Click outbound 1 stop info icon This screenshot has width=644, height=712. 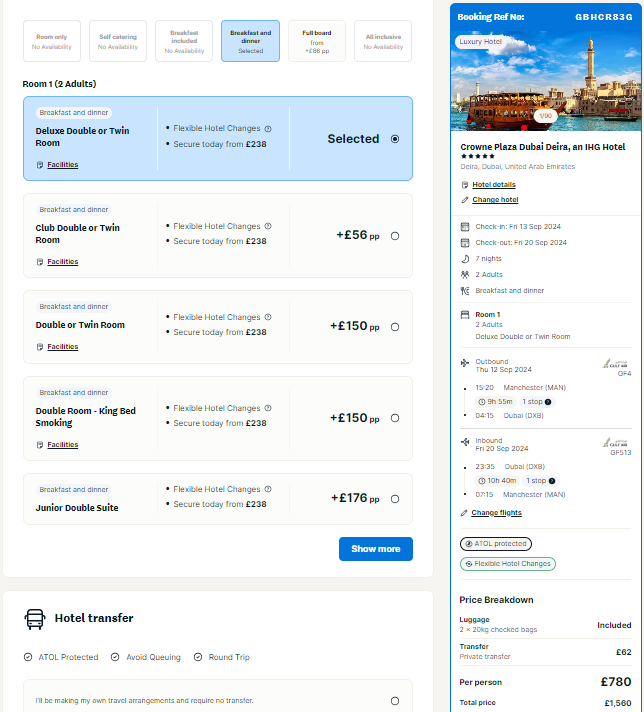tap(548, 402)
